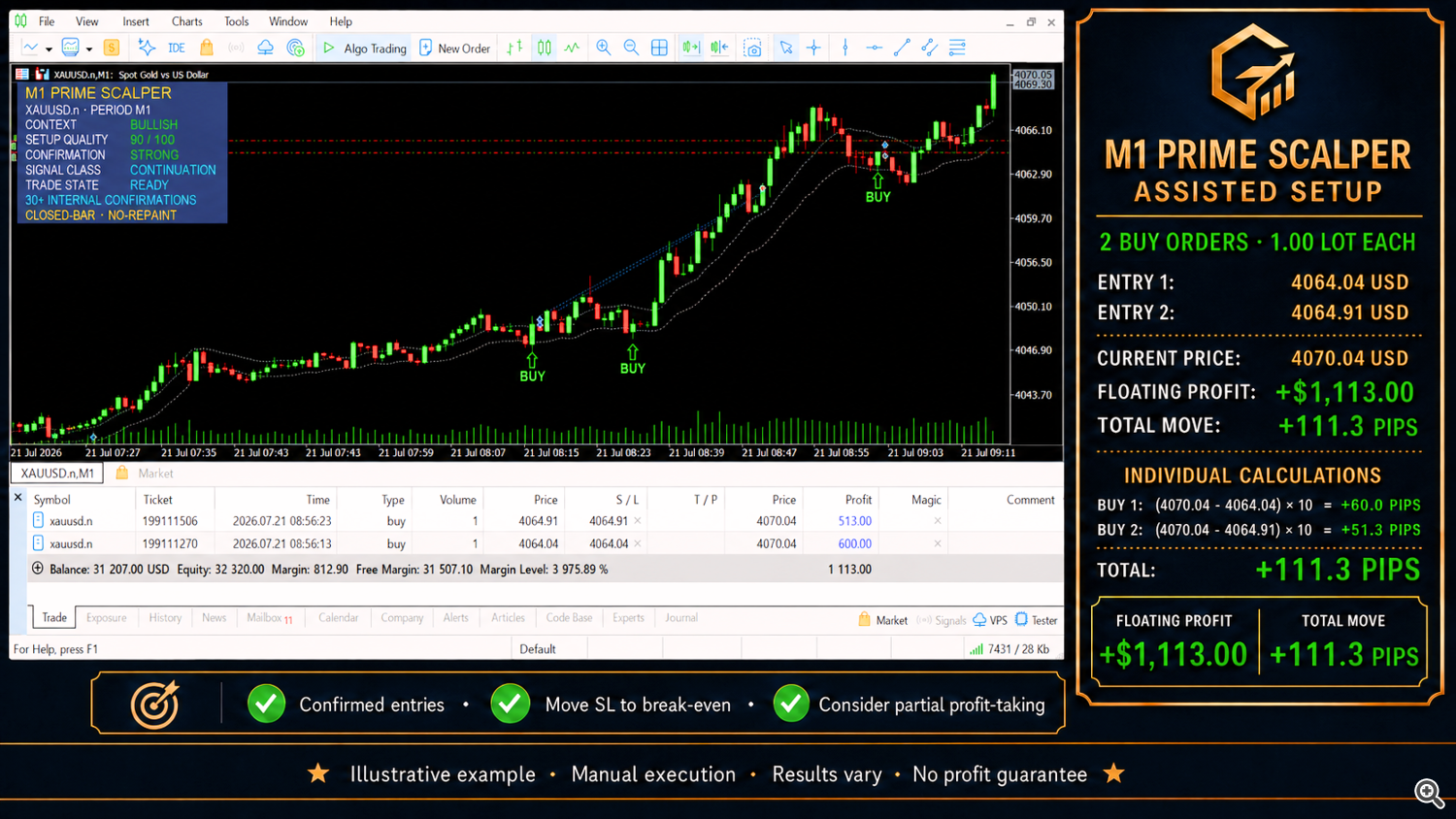
Task: Expand the templates dropdown arrow
Action: pos(88,49)
